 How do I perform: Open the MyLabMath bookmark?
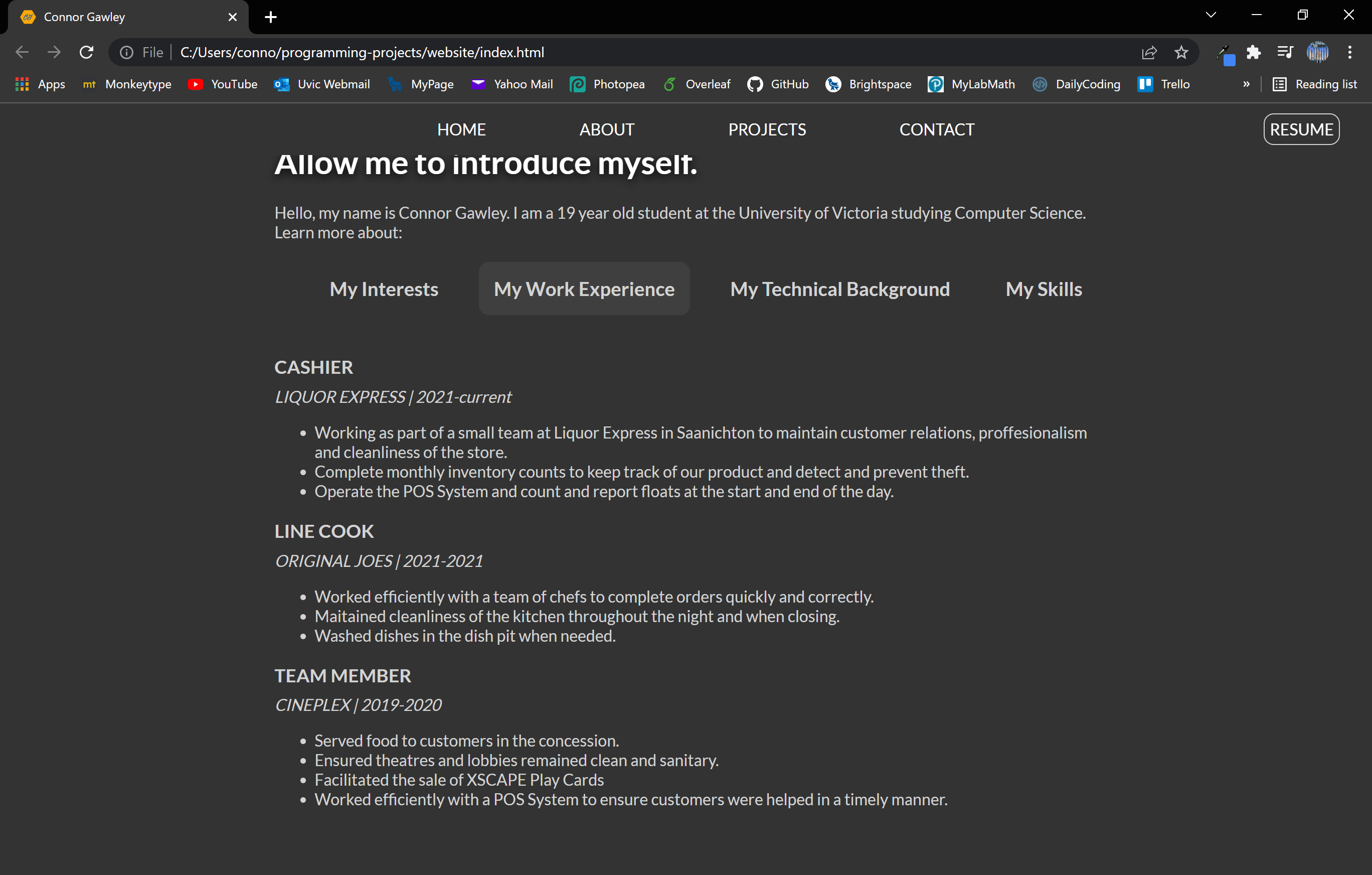(x=971, y=84)
